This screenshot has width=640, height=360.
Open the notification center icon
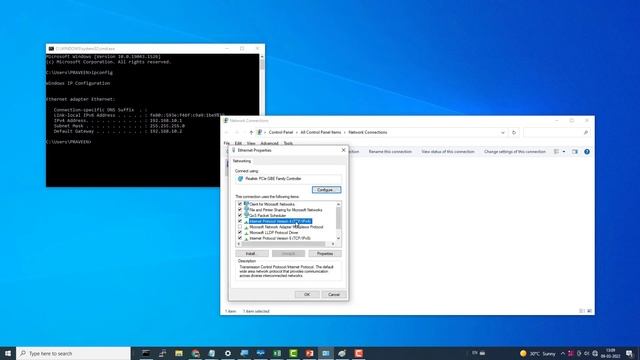click(630, 353)
